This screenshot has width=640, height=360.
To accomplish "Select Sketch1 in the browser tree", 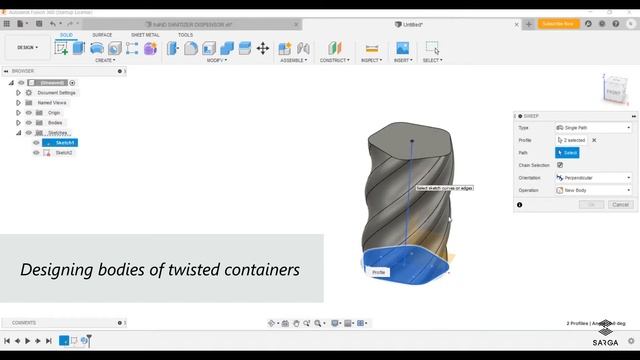I will (x=60, y=143).
